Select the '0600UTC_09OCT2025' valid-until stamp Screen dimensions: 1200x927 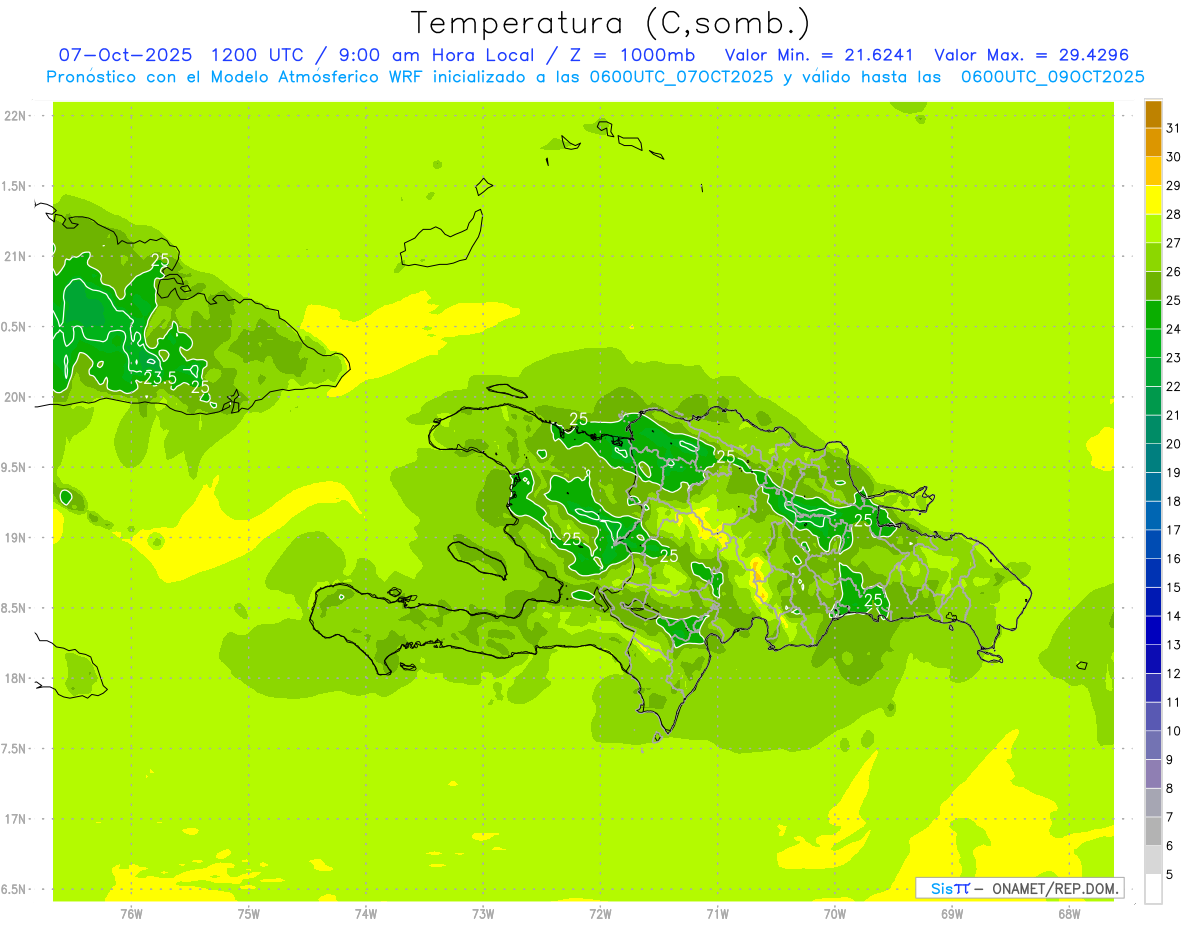coord(1053,77)
